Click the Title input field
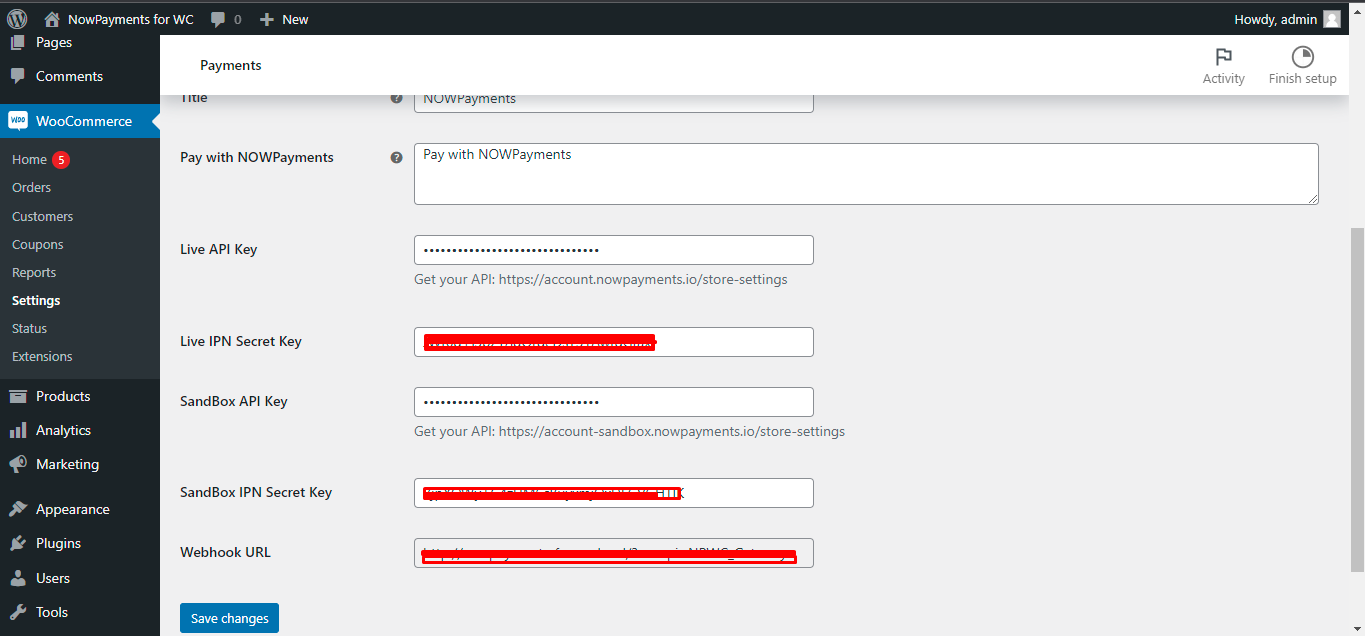The image size is (1365, 636). point(613,101)
